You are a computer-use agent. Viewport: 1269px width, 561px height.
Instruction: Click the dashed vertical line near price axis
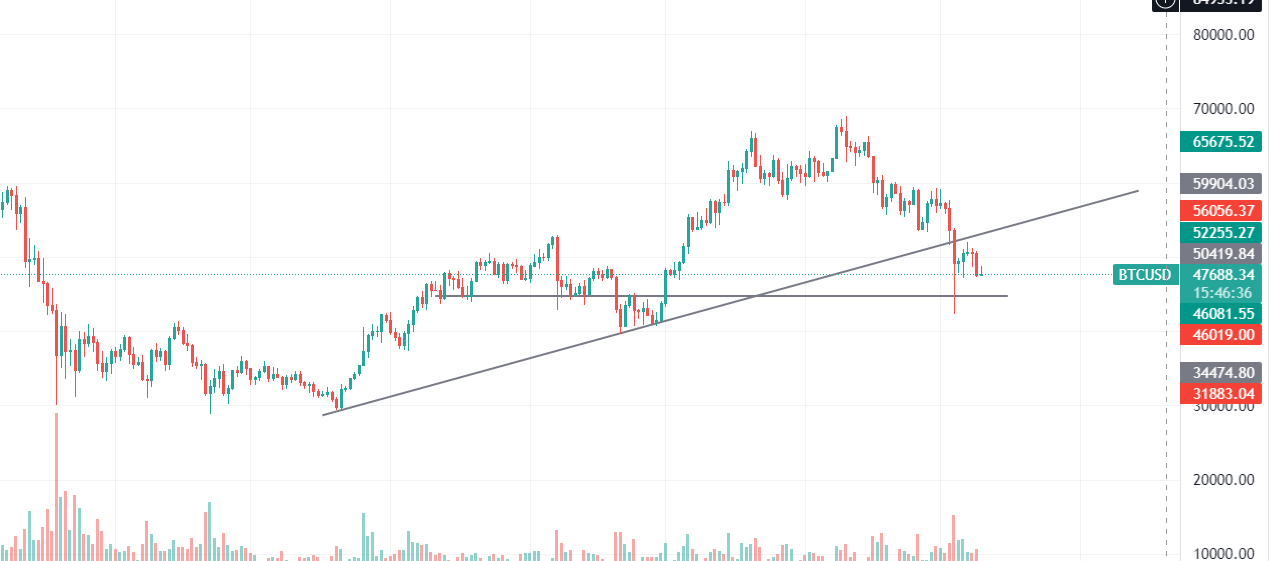coord(1167,280)
